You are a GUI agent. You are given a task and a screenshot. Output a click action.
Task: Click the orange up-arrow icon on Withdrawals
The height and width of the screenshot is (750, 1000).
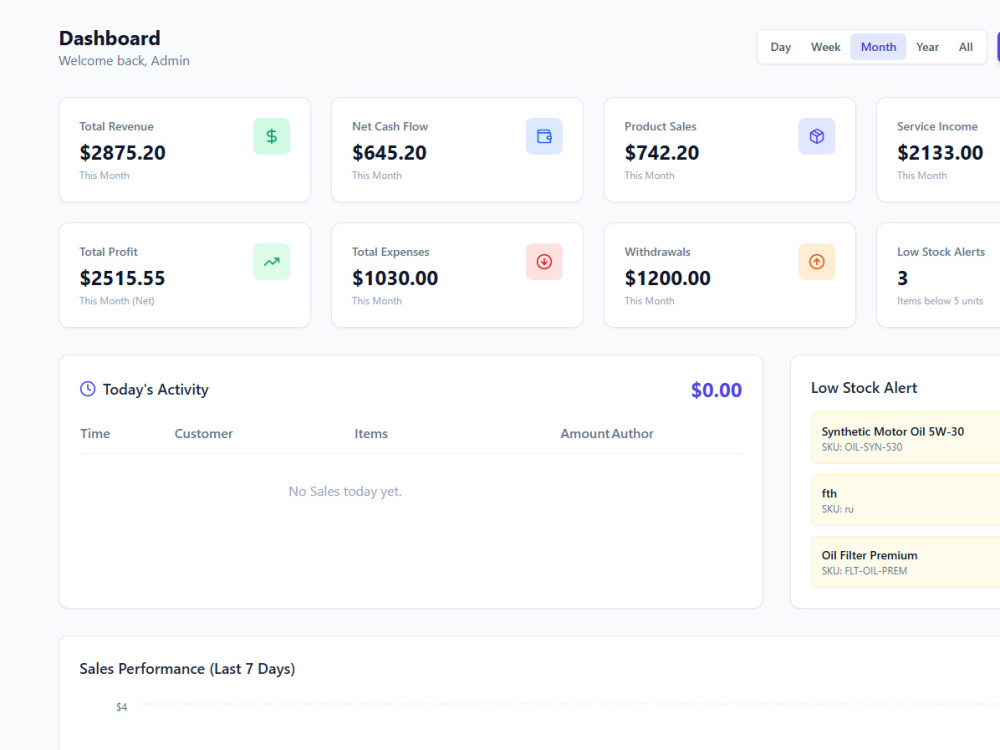click(x=817, y=261)
